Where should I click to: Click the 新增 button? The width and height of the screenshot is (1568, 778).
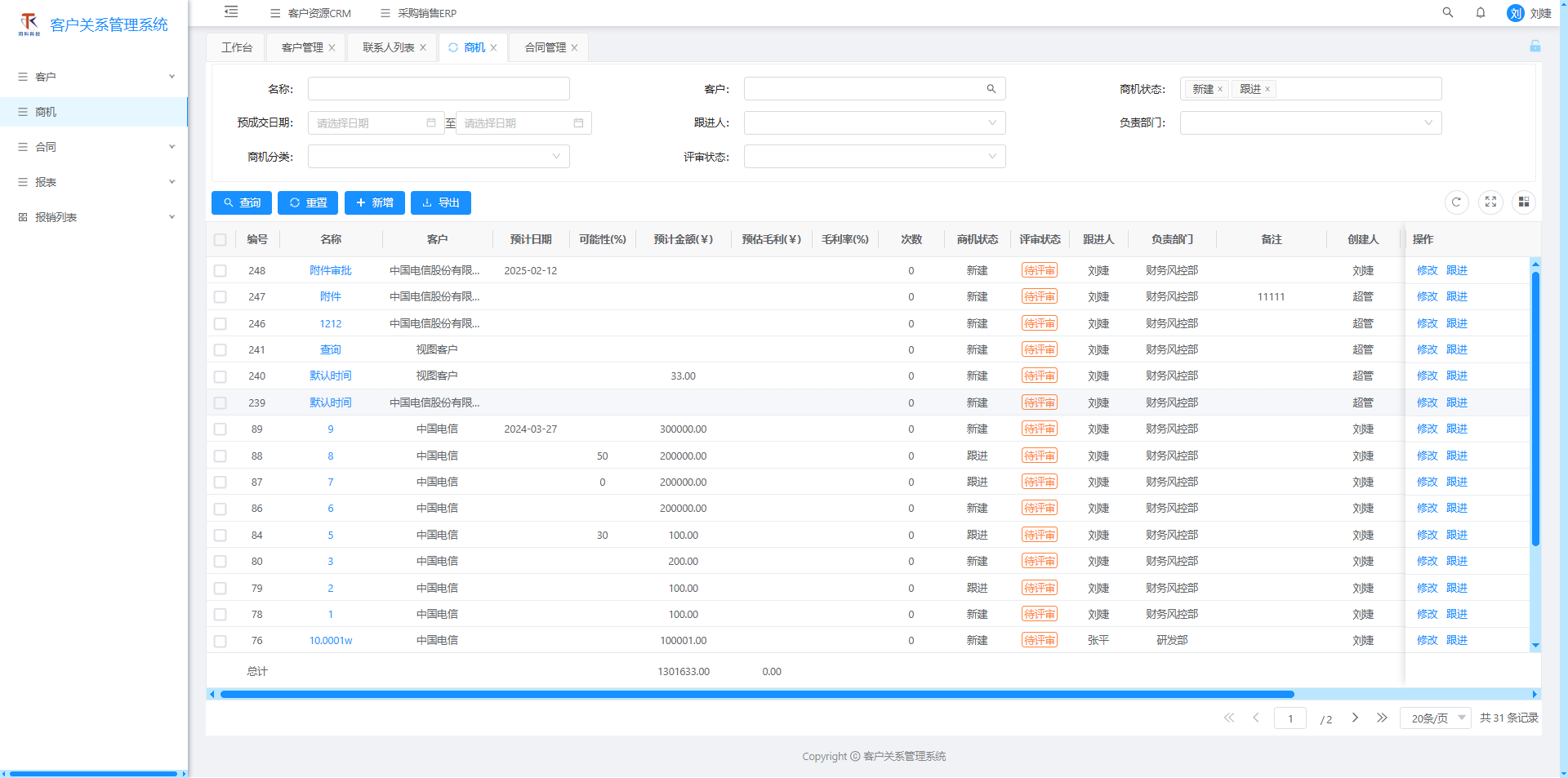(x=375, y=202)
